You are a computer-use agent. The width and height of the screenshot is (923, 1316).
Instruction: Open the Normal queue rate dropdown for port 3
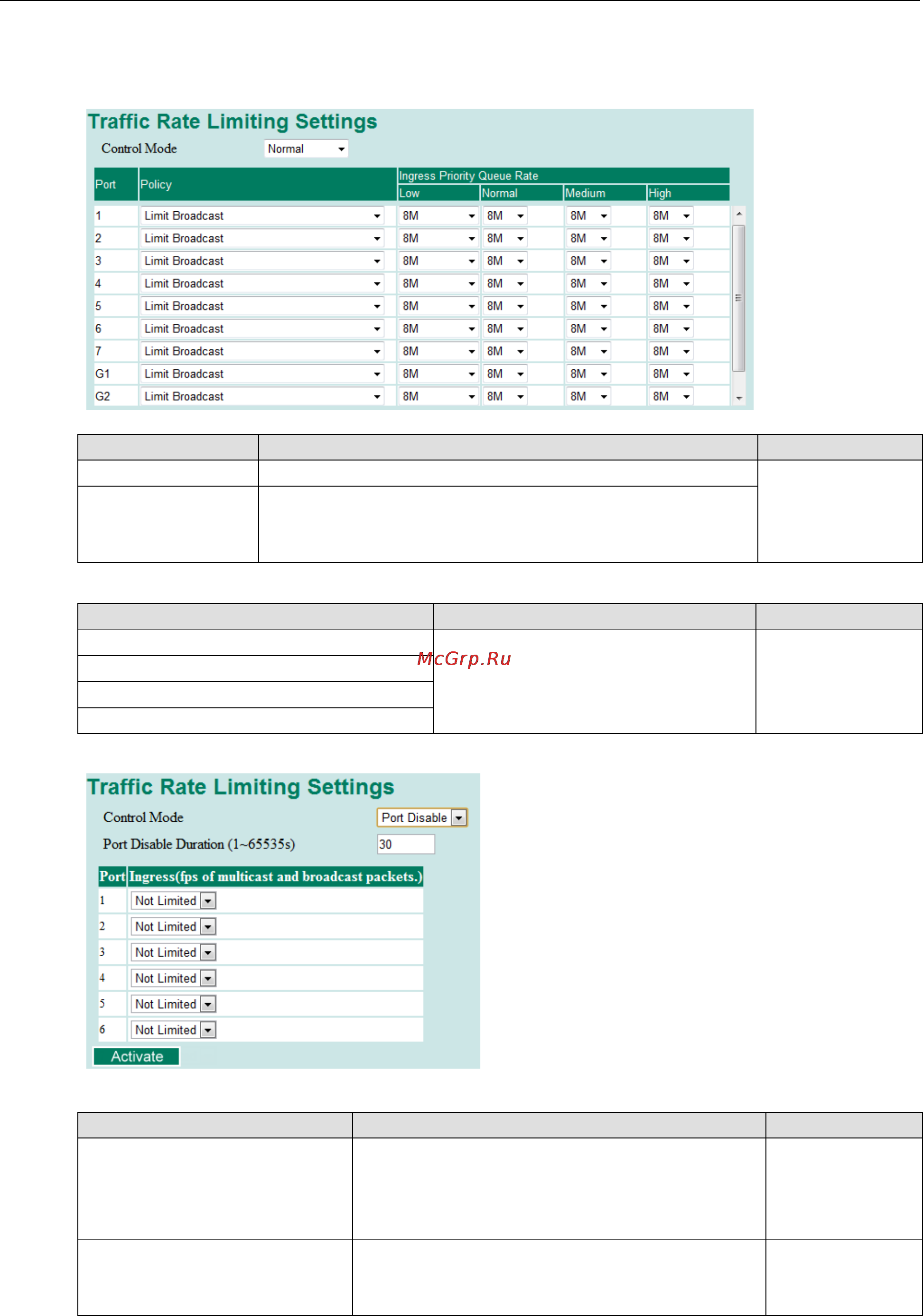(x=505, y=262)
